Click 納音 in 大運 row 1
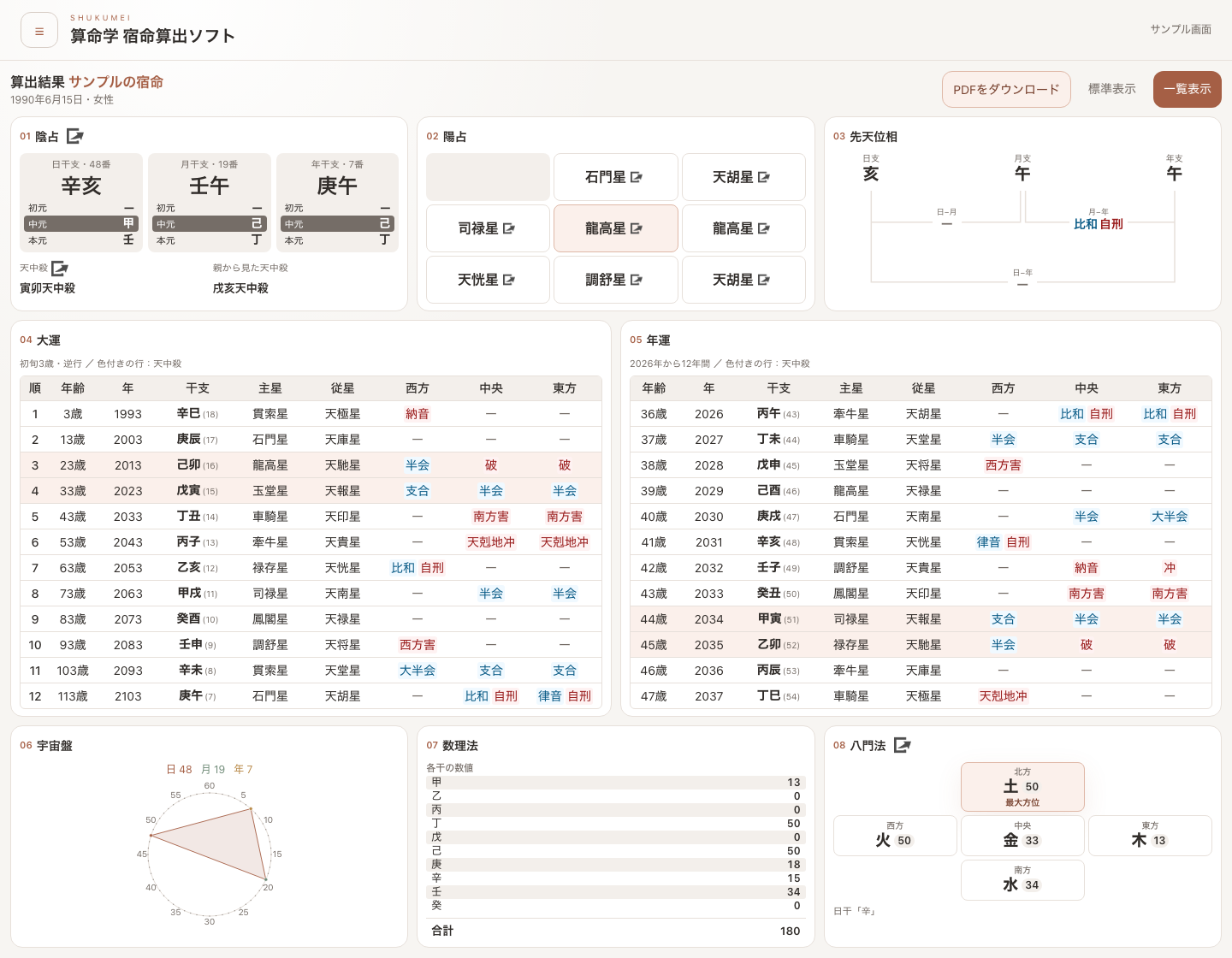This screenshot has height=958, width=1232. coord(418,414)
